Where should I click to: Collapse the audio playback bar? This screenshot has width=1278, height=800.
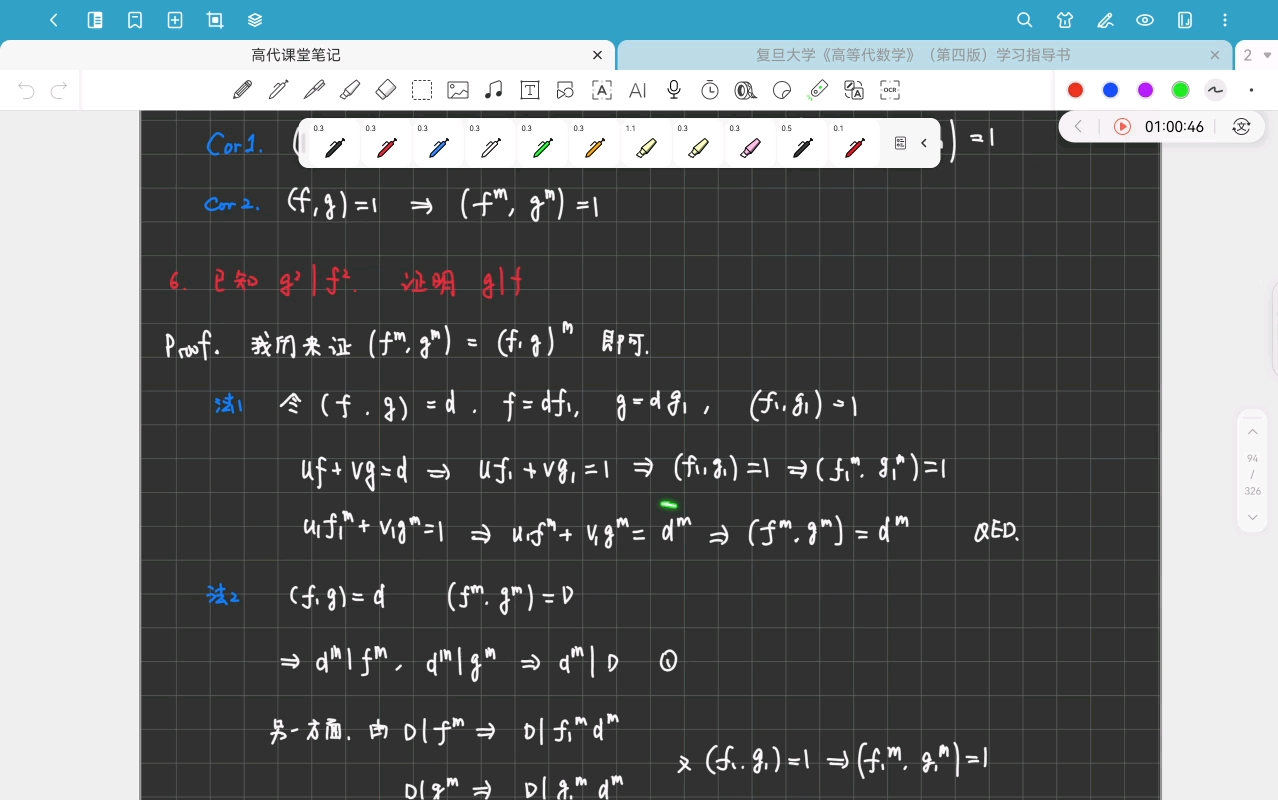tap(1078, 127)
